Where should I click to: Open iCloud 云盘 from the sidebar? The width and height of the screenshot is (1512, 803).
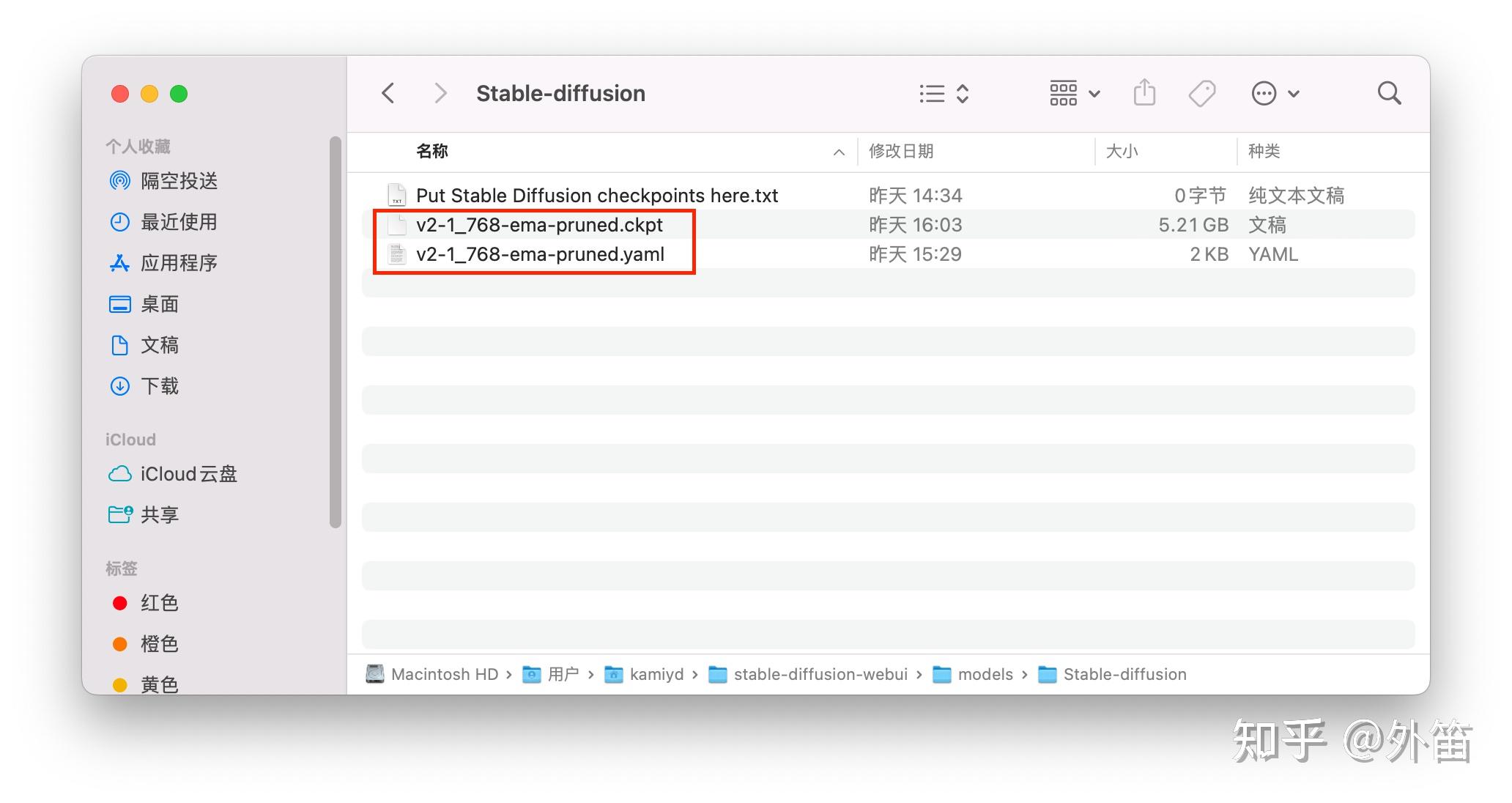tap(189, 474)
